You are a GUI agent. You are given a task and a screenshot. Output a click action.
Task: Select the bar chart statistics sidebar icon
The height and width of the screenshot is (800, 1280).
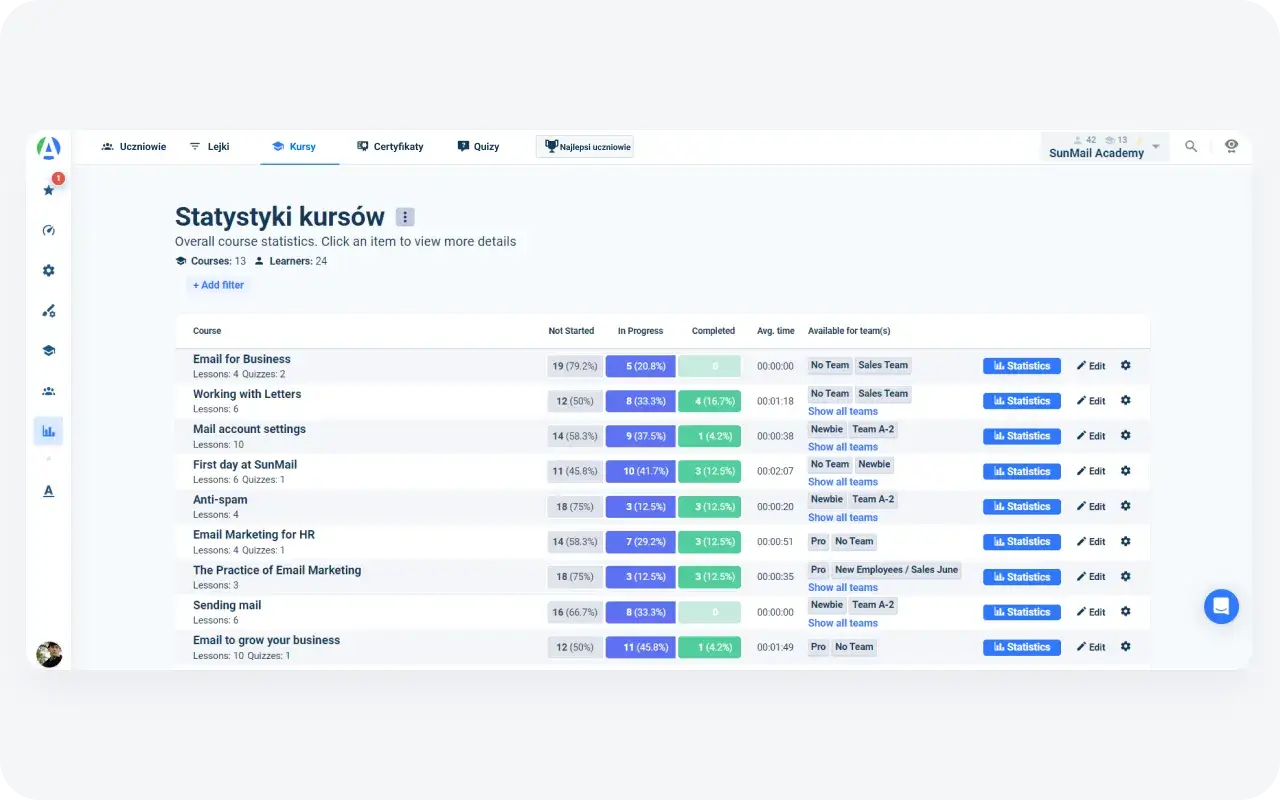(x=48, y=431)
